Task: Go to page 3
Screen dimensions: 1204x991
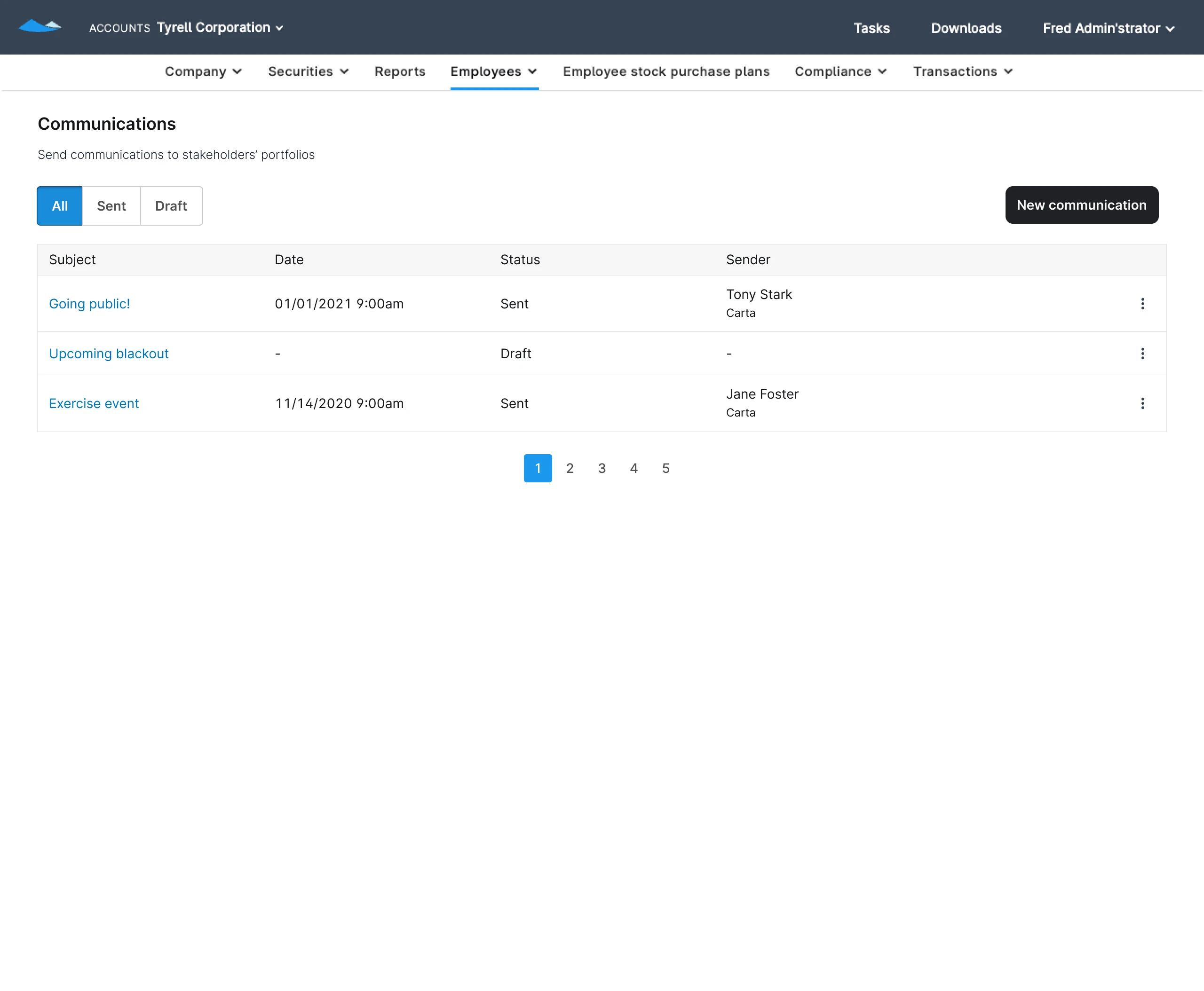Action: click(x=602, y=468)
